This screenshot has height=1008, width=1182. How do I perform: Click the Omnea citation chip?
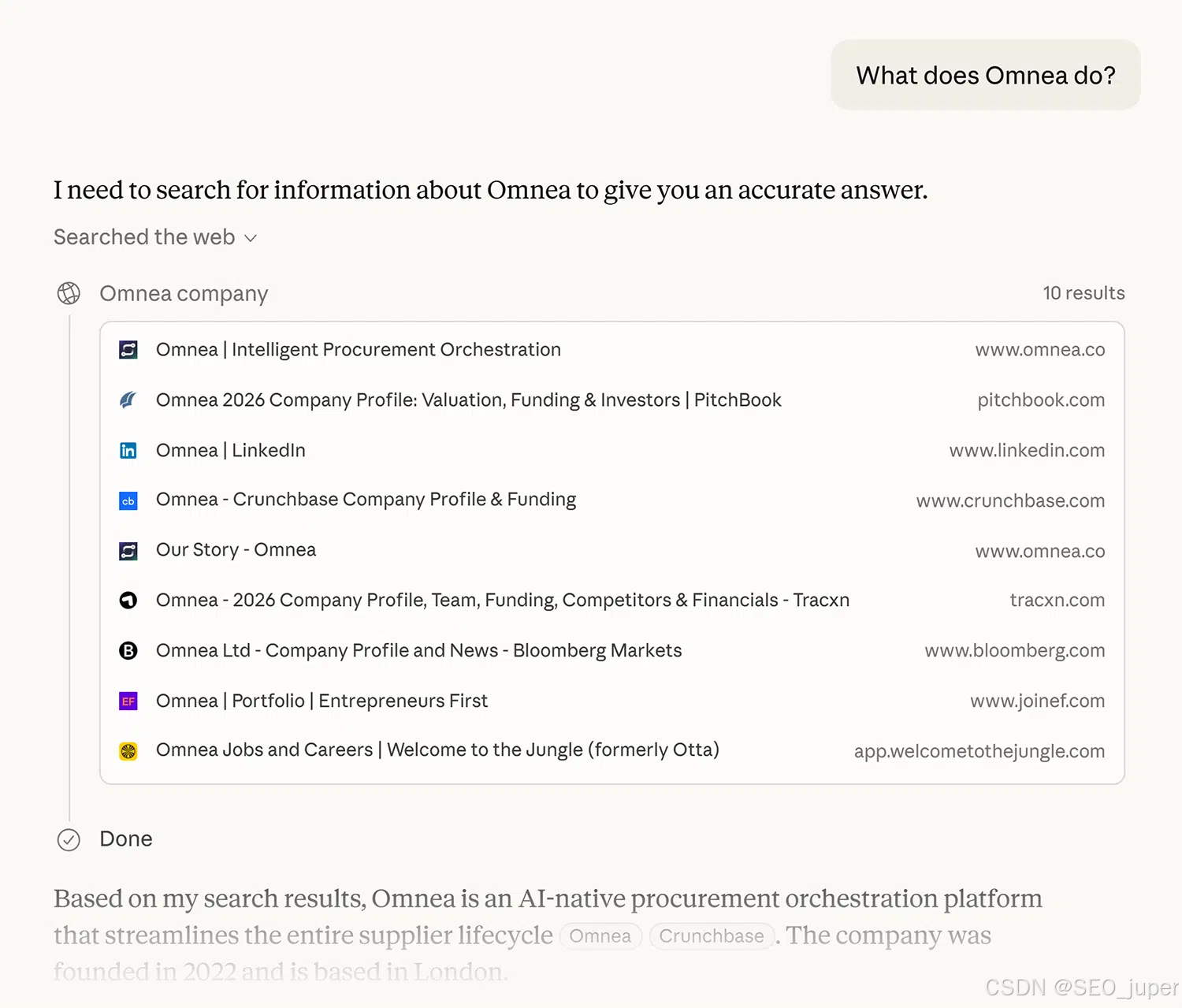(x=600, y=936)
